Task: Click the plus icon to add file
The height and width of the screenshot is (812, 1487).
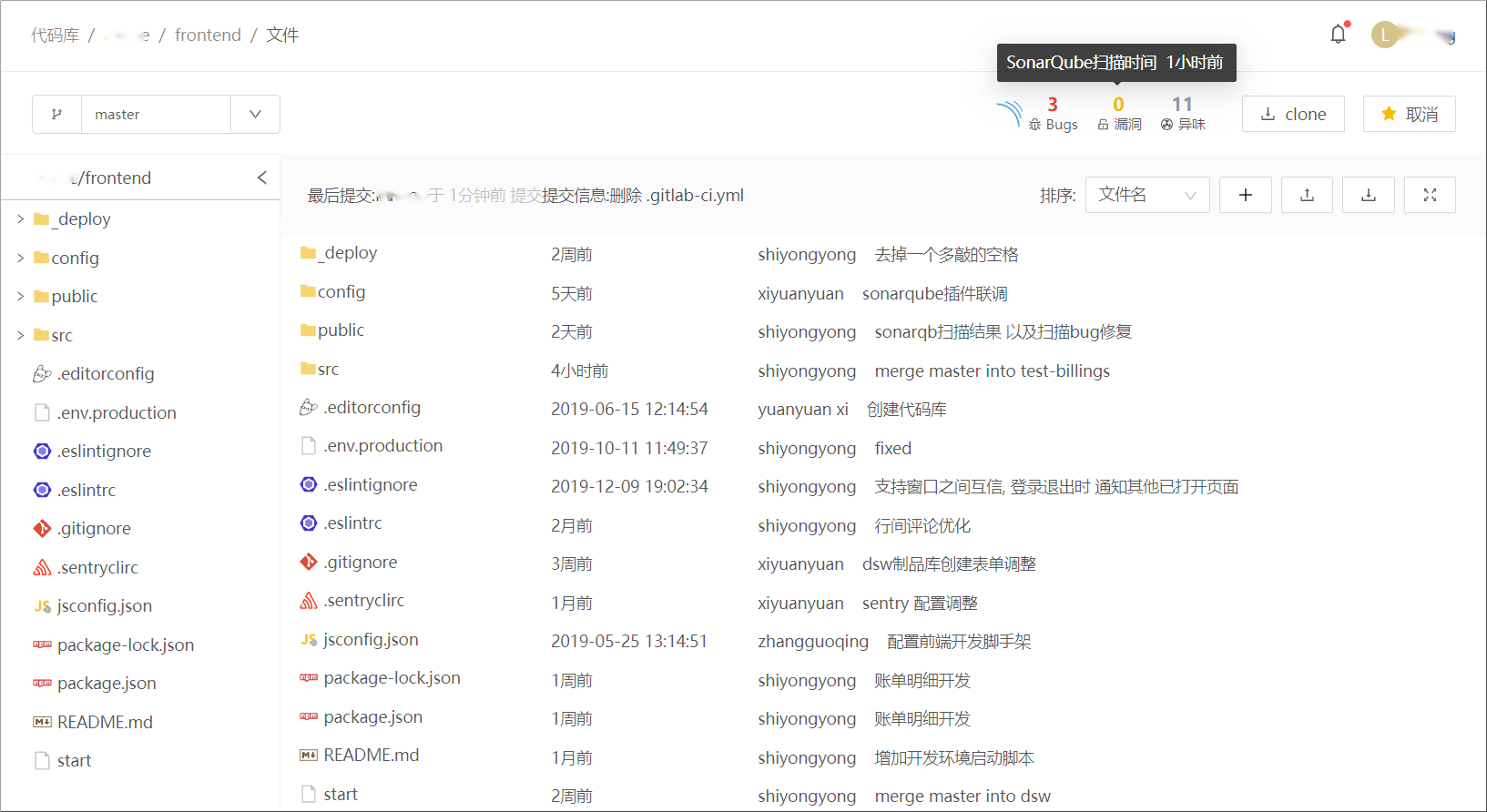Action: (1245, 195)
